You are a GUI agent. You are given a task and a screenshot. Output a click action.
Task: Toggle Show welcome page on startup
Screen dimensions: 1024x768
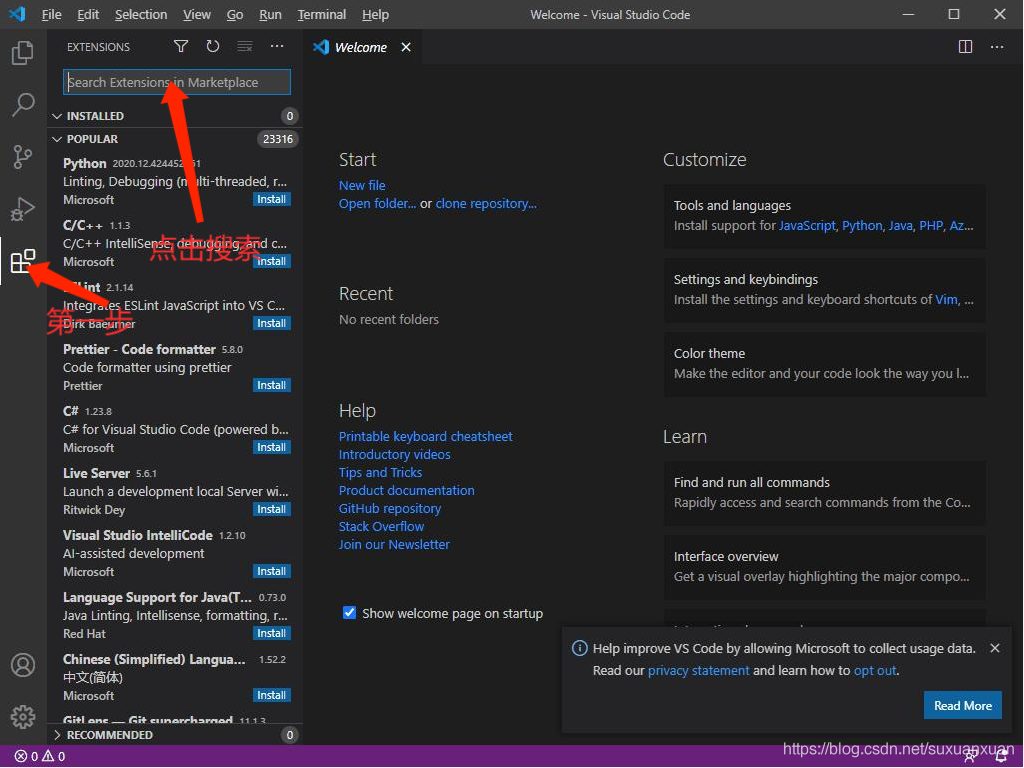coord(349,613)
